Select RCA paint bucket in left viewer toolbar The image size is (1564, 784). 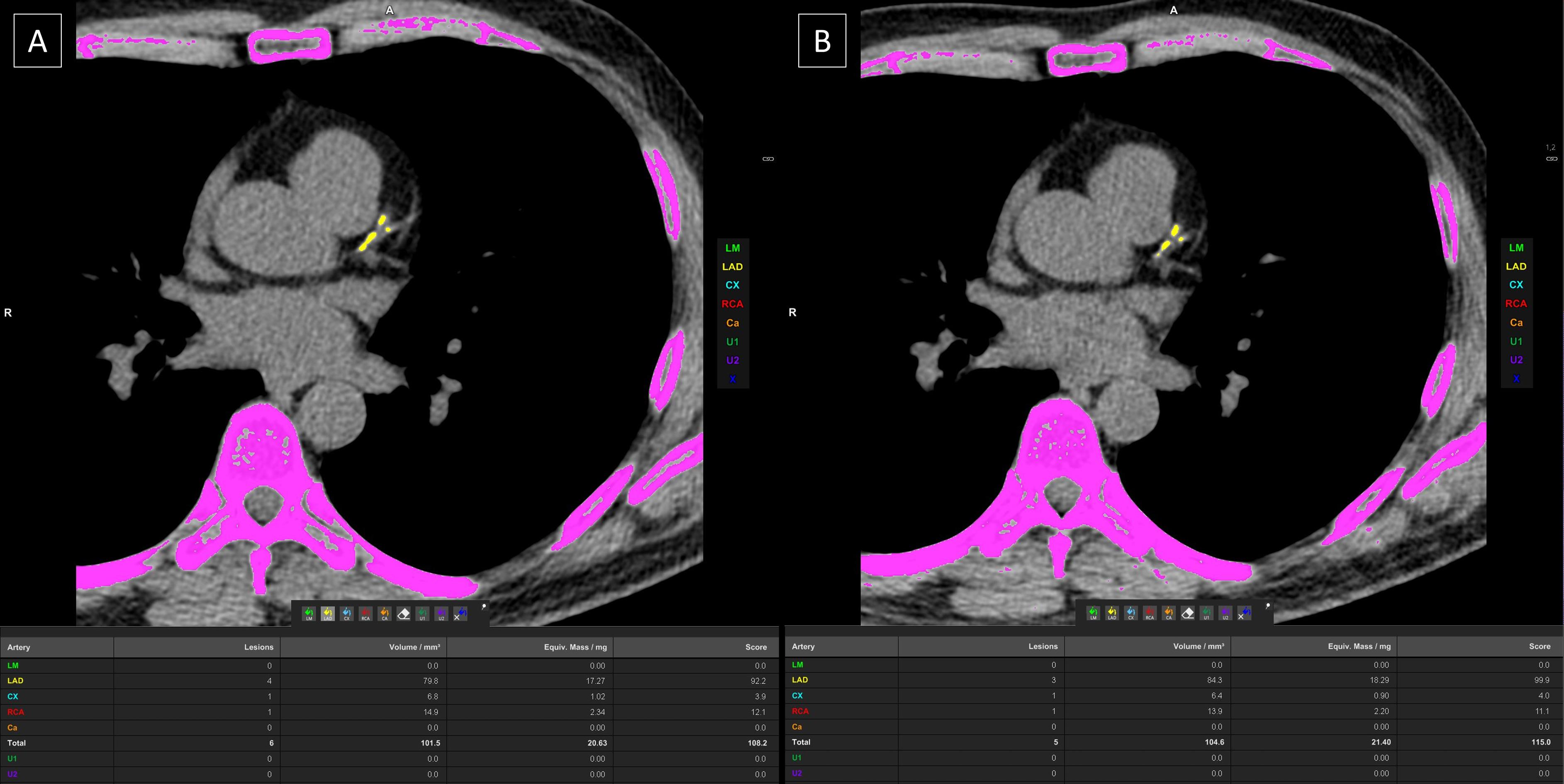click(365, 614)
